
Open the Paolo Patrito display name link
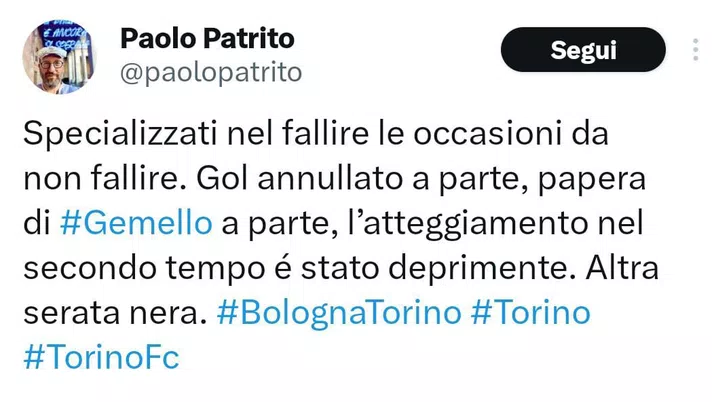208,39
